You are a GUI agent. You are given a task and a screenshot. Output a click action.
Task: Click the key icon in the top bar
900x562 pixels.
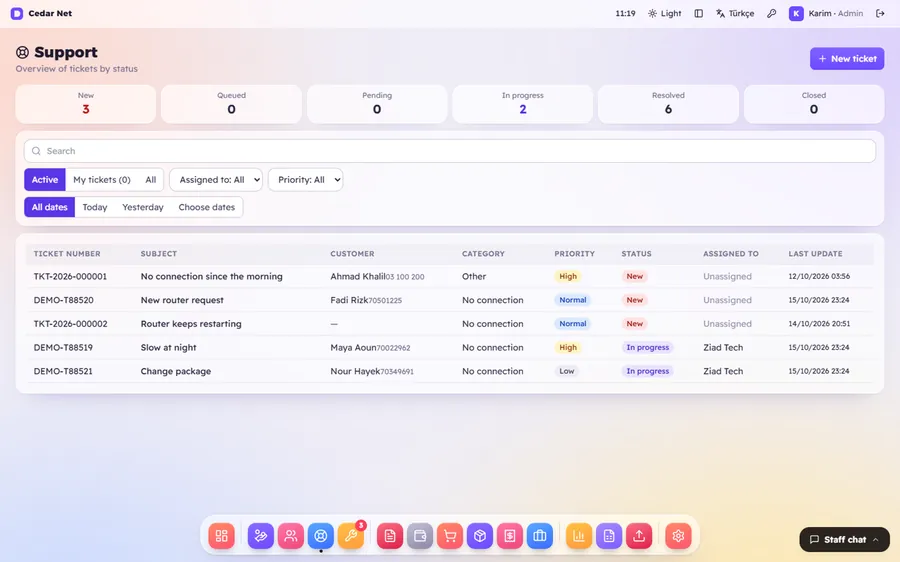click(771, 13)
